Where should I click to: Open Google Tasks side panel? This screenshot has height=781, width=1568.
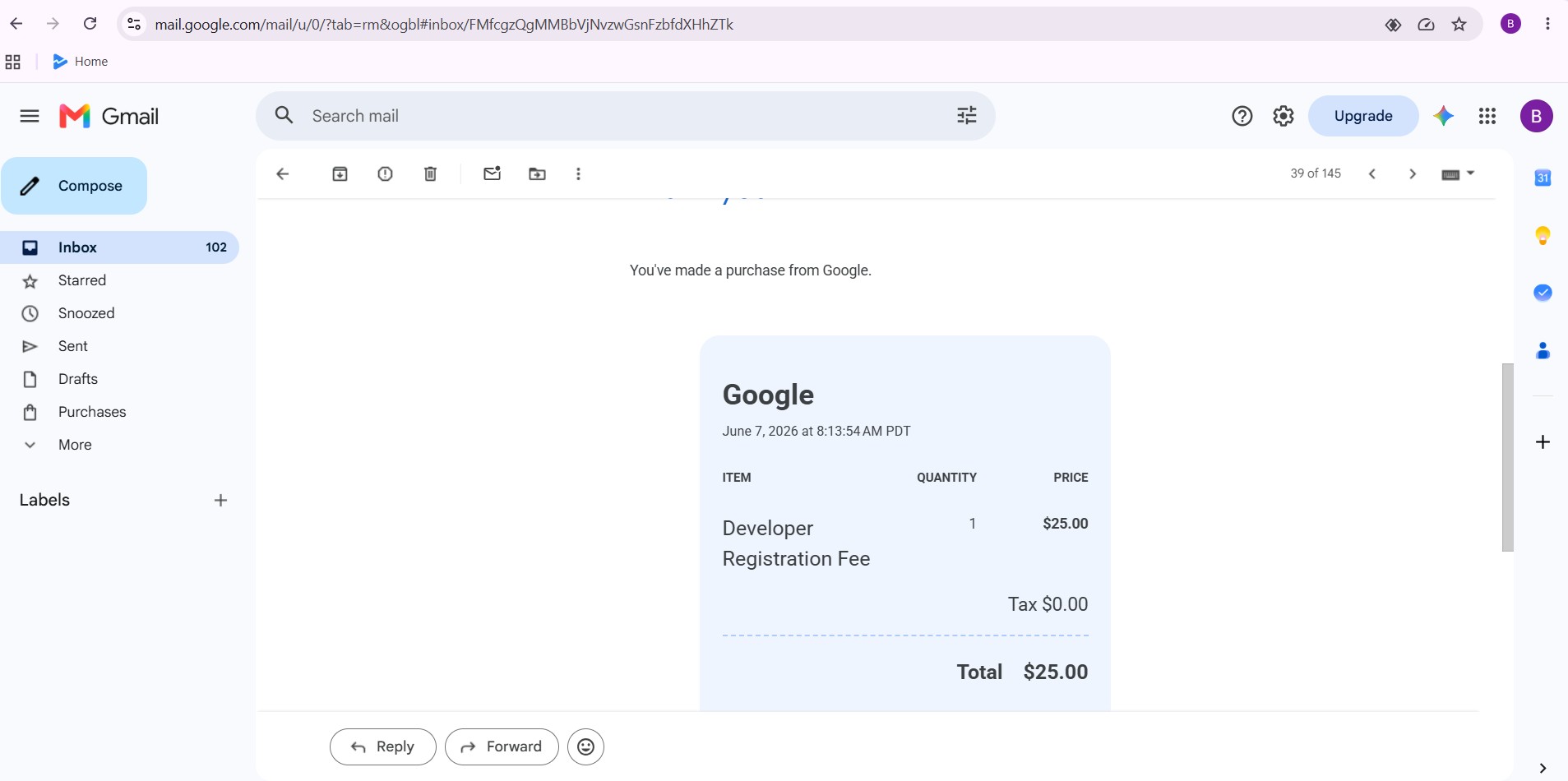[1543, 293]
